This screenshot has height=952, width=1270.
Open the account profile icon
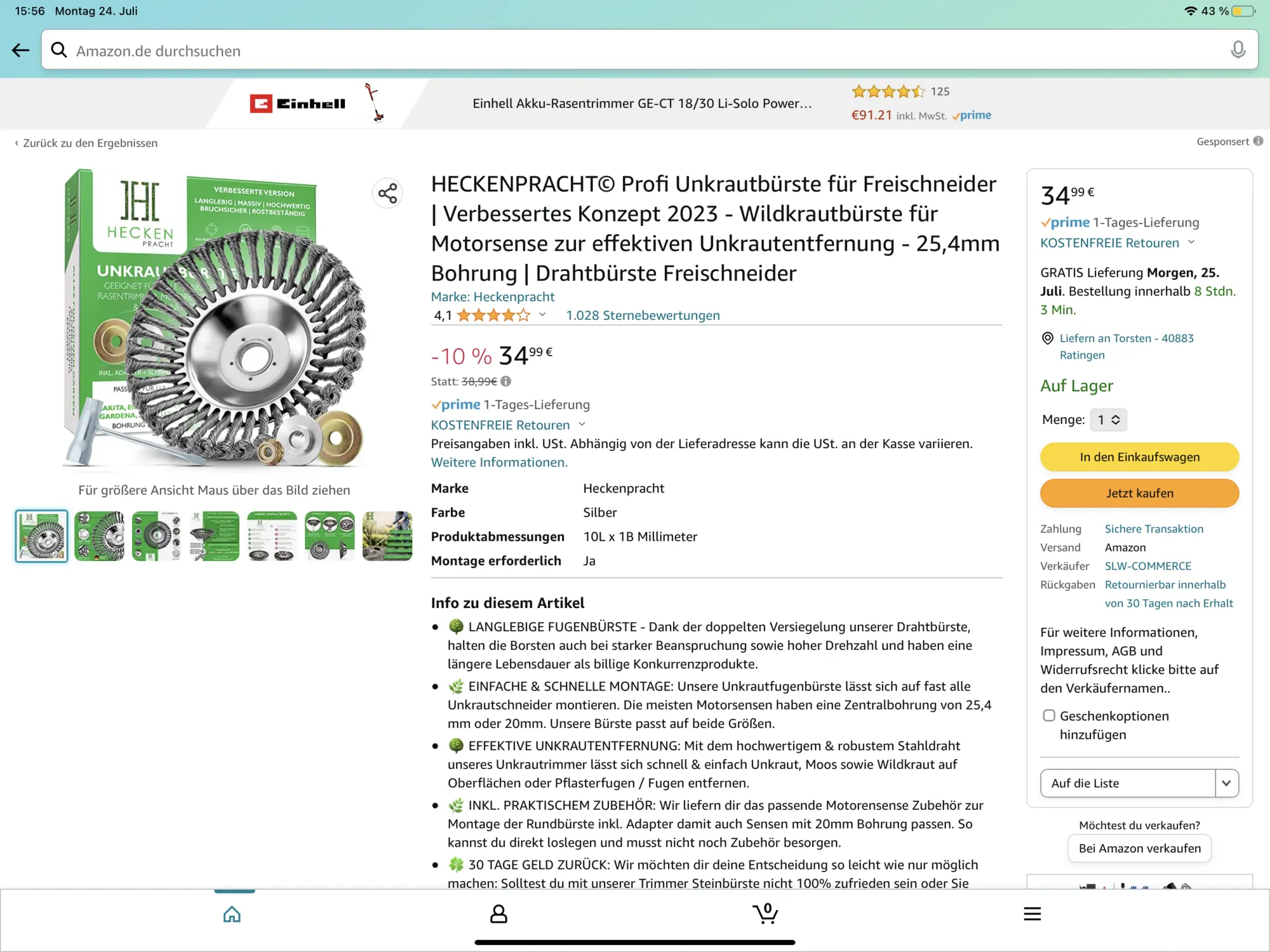pyautogui.click(x=498, y=914)
